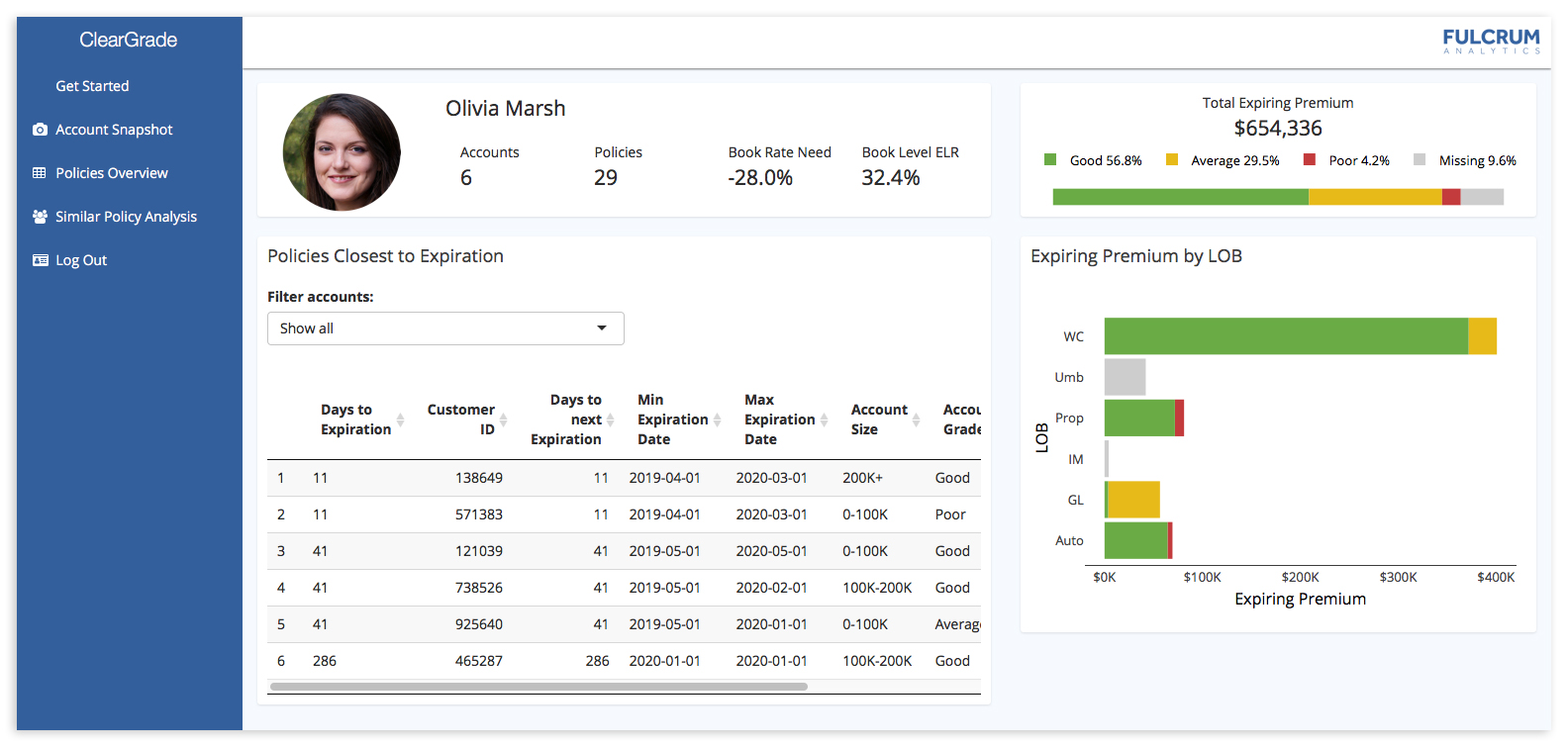Click Olivia Marsh's profile photo
Viewport: 1568px width, 748px height.
[x=342, y=152]
